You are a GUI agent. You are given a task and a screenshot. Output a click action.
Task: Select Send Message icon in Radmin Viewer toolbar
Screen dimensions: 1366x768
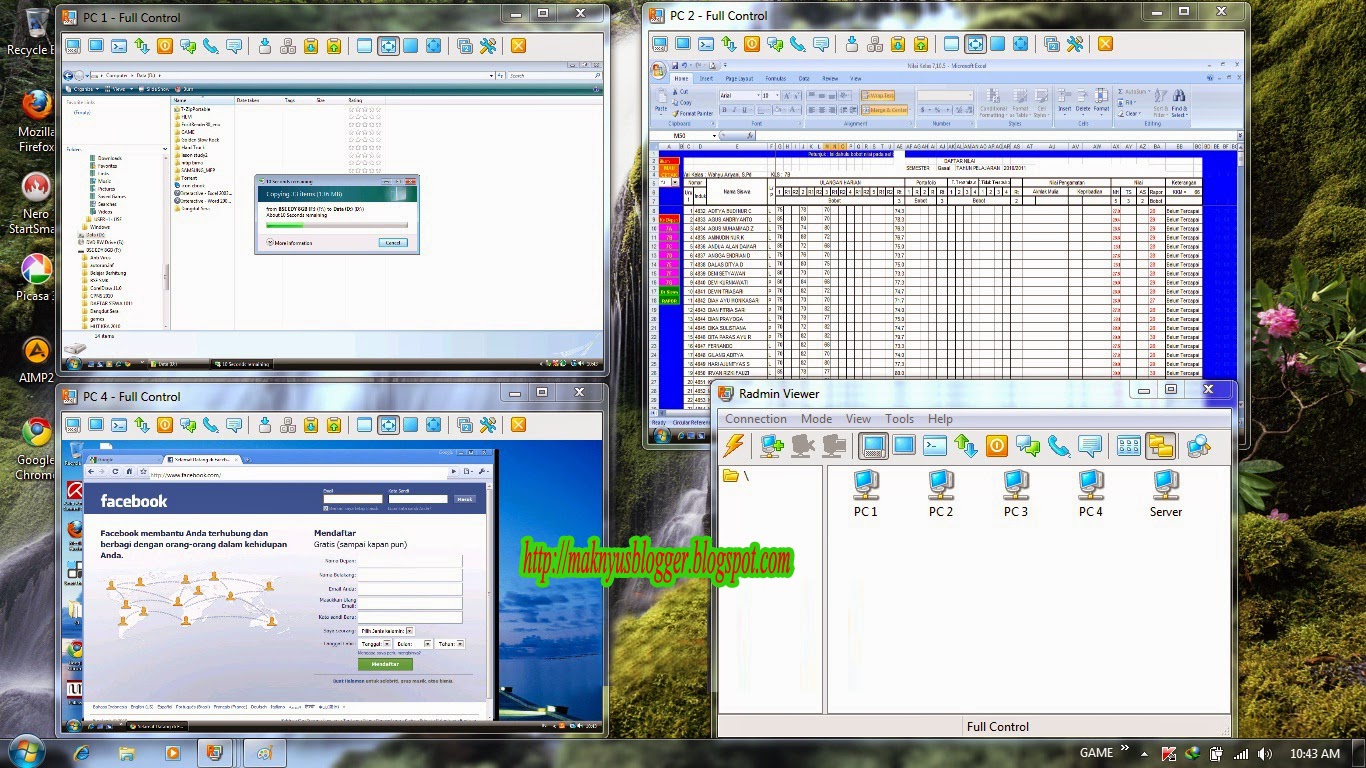tap(1090, 446)
